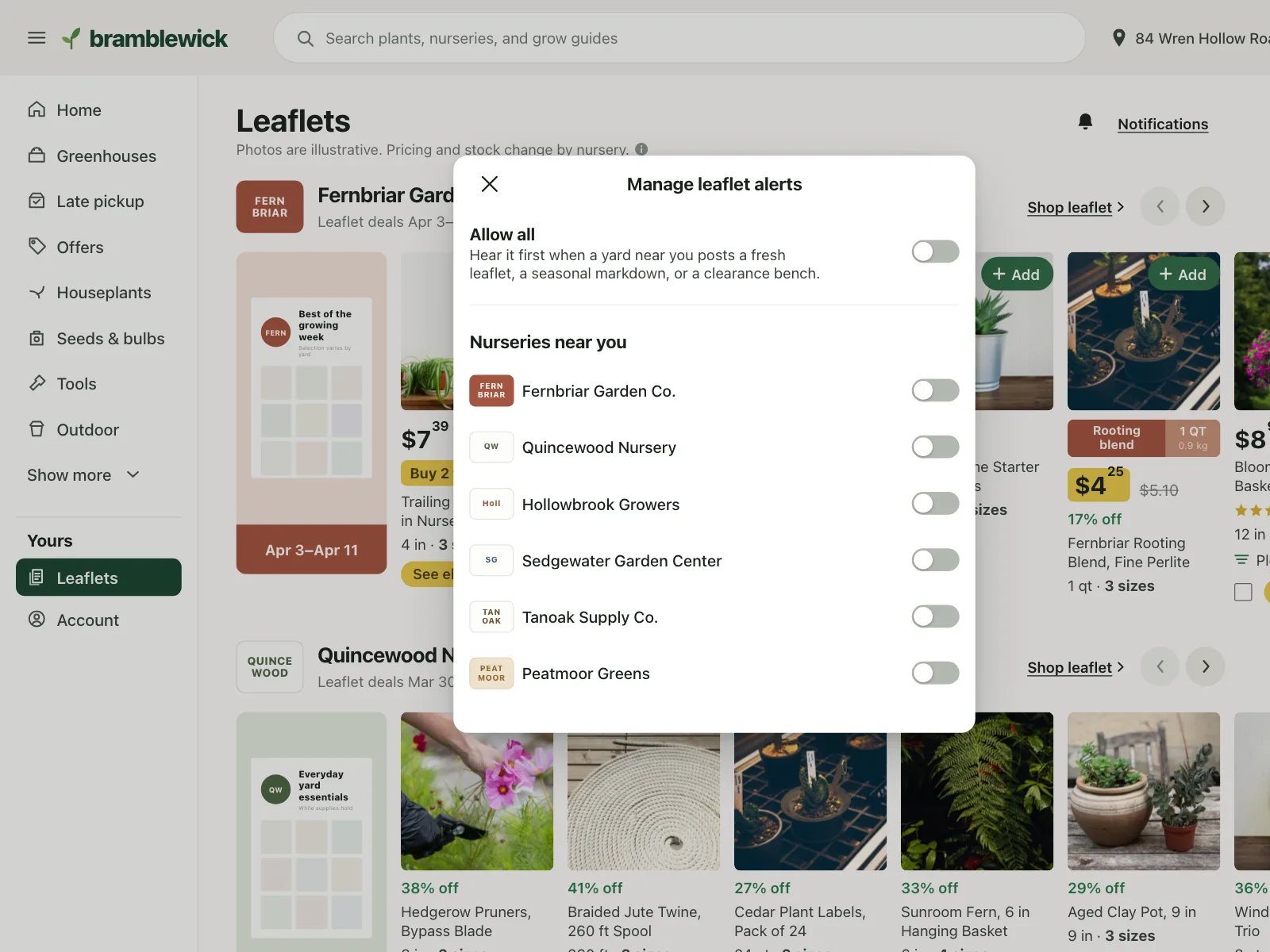Open the Cedar Plant Labels product image

tap(810, 801)
